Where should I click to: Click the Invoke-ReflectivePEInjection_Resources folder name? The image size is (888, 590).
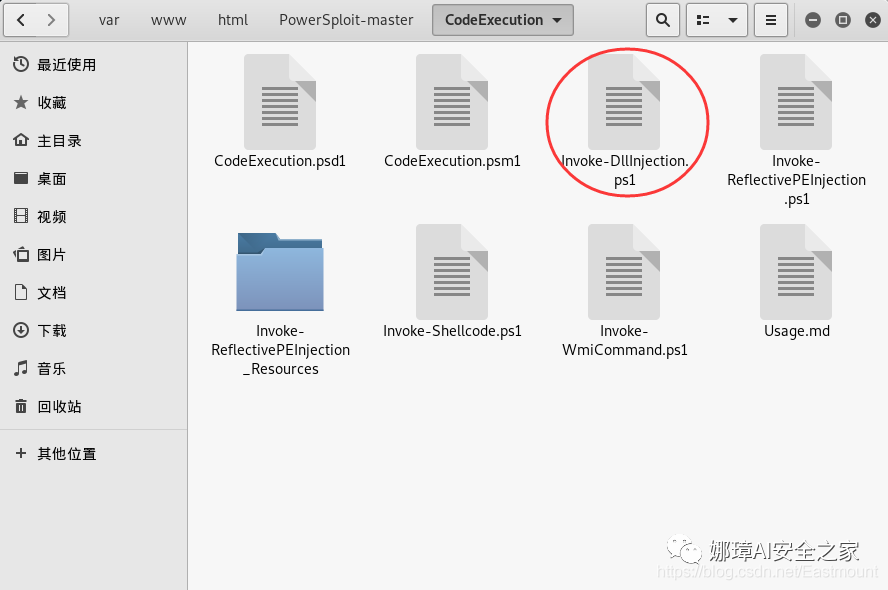click(x=280, y=350)
